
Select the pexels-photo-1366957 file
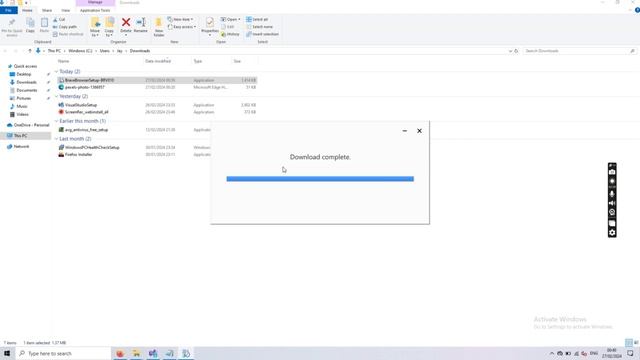pyautogui.click(x=84, y=87)
